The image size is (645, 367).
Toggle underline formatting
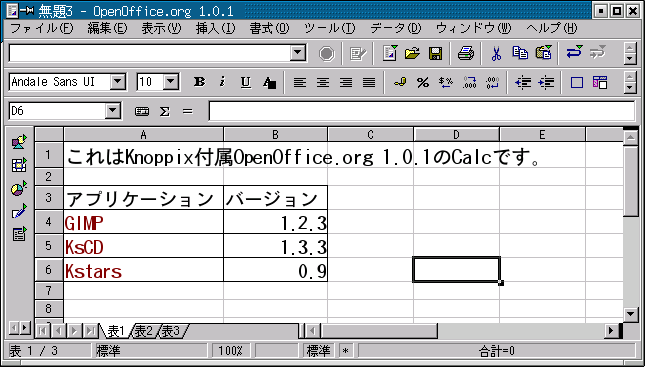click(246, 82)
